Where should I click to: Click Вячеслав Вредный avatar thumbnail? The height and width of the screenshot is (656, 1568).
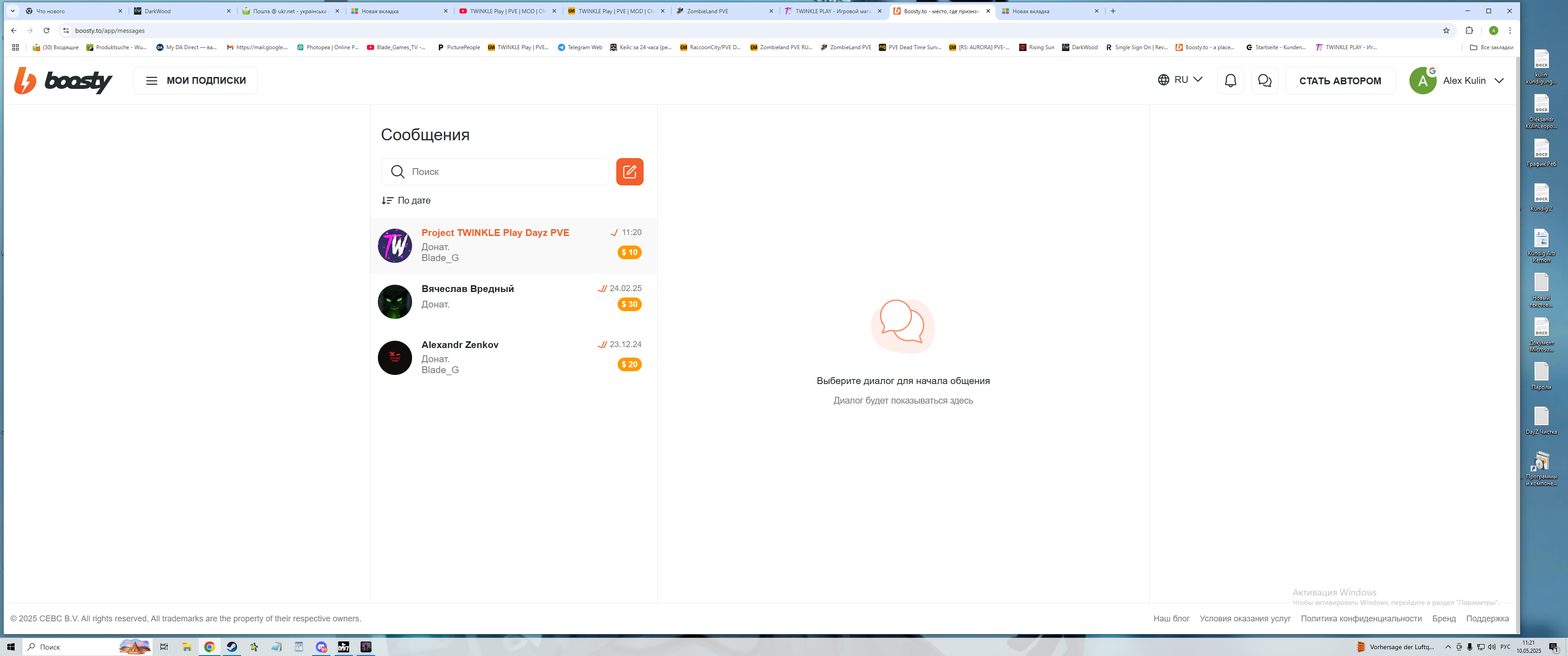click(394, 302)
